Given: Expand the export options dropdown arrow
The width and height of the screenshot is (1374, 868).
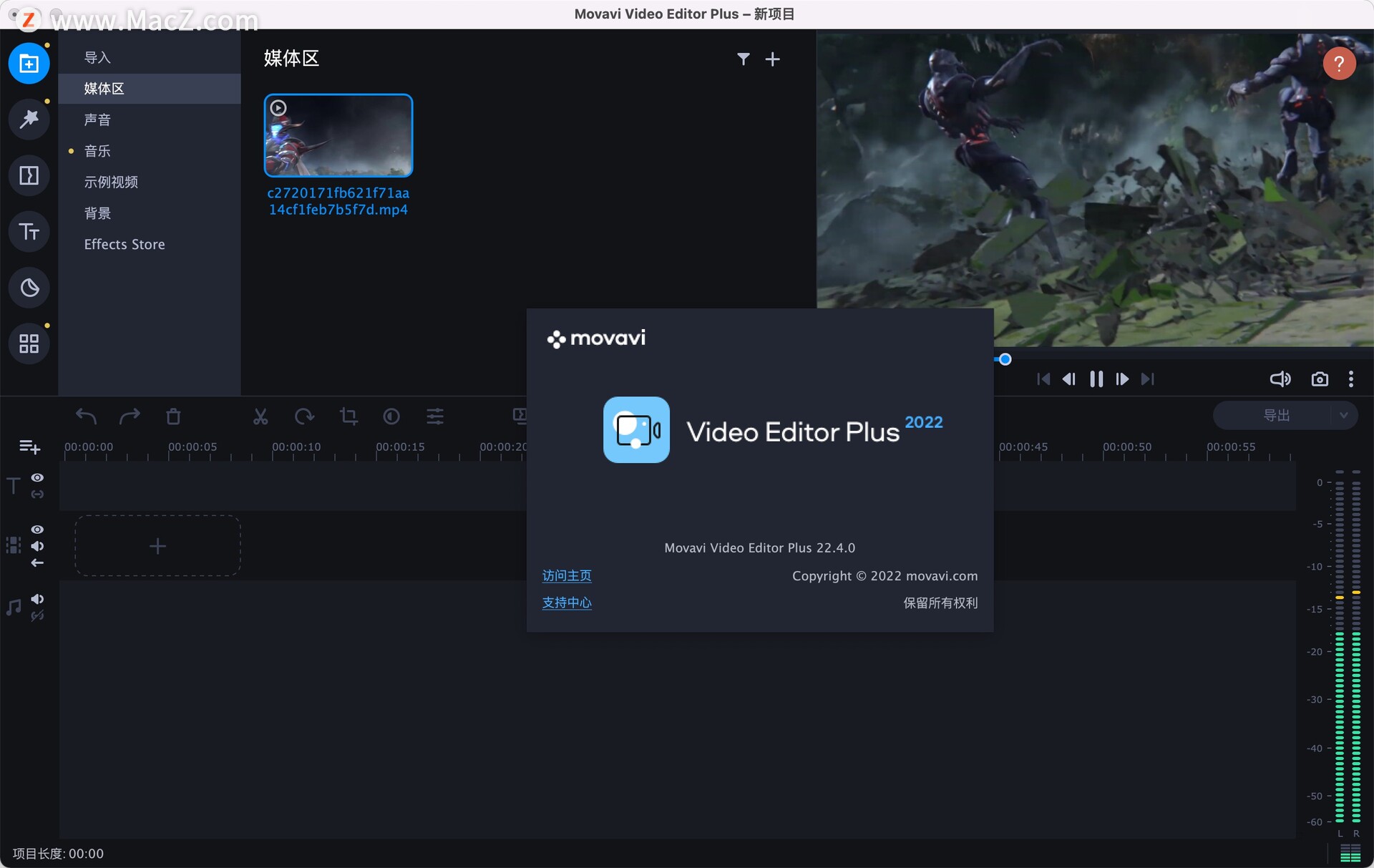Looking at the screenshot, I should click(x=1344, y=415).
